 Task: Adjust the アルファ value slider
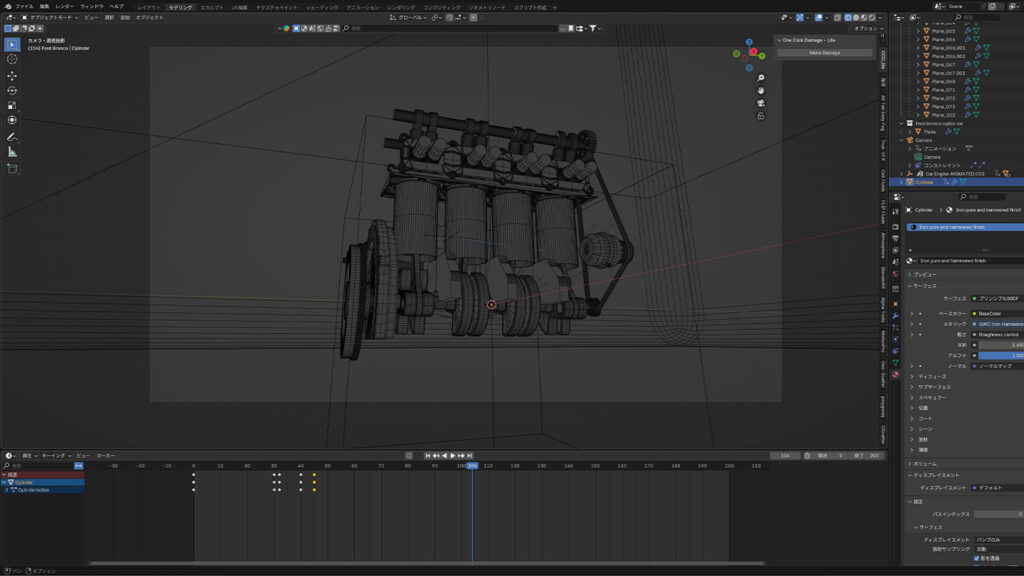coord(1000,355)
